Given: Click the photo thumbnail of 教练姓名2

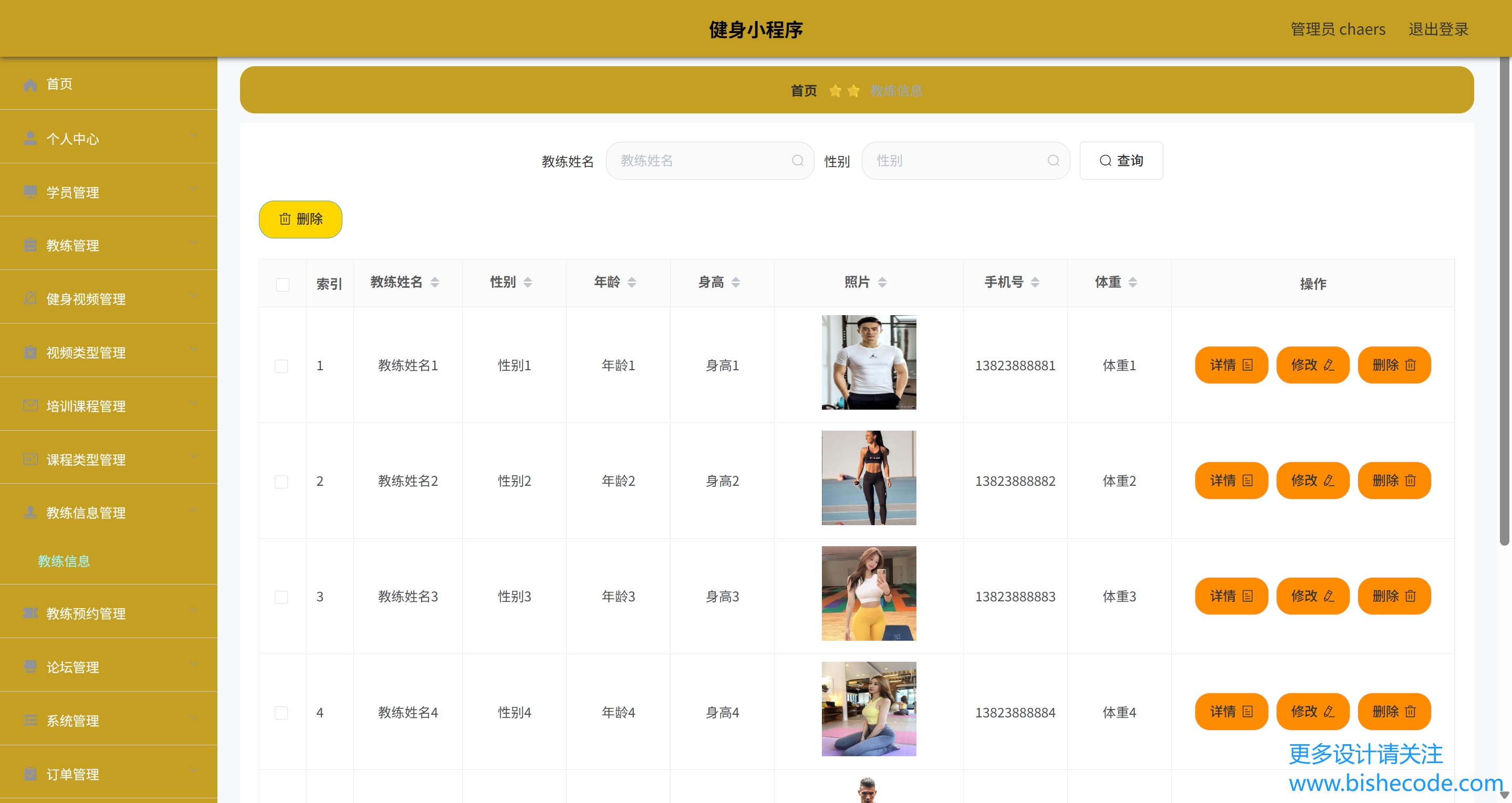Looking at the screenshot, I should coord(868,478).
